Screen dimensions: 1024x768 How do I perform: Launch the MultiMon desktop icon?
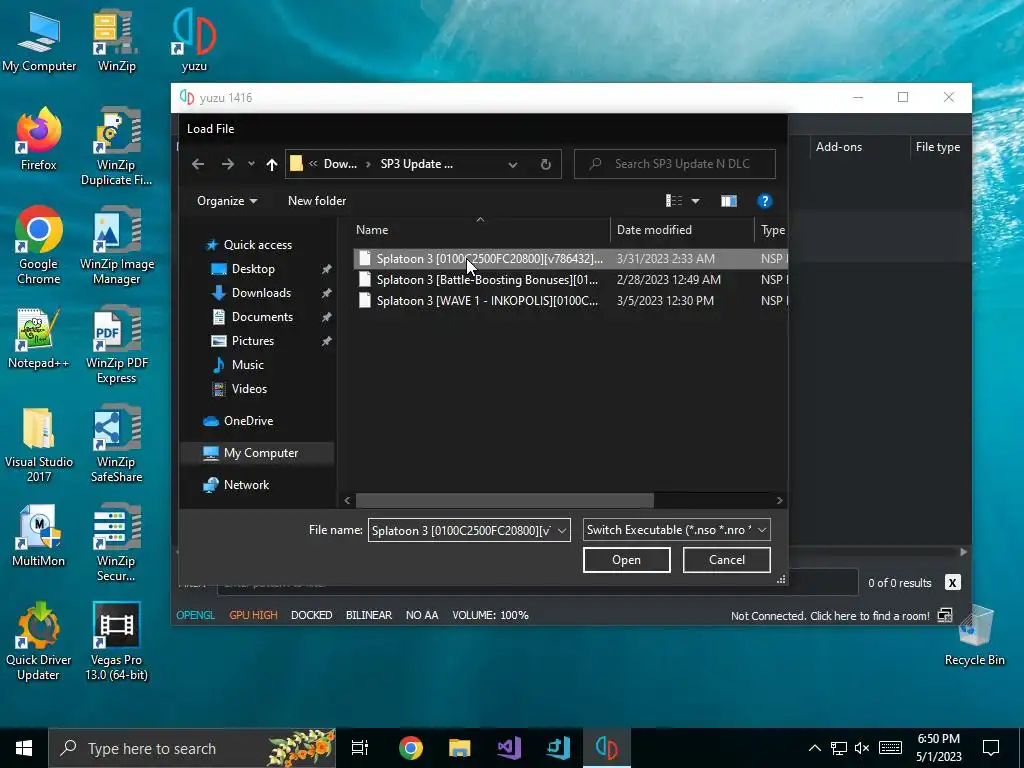pyautogui.click(x=39, y=536)
